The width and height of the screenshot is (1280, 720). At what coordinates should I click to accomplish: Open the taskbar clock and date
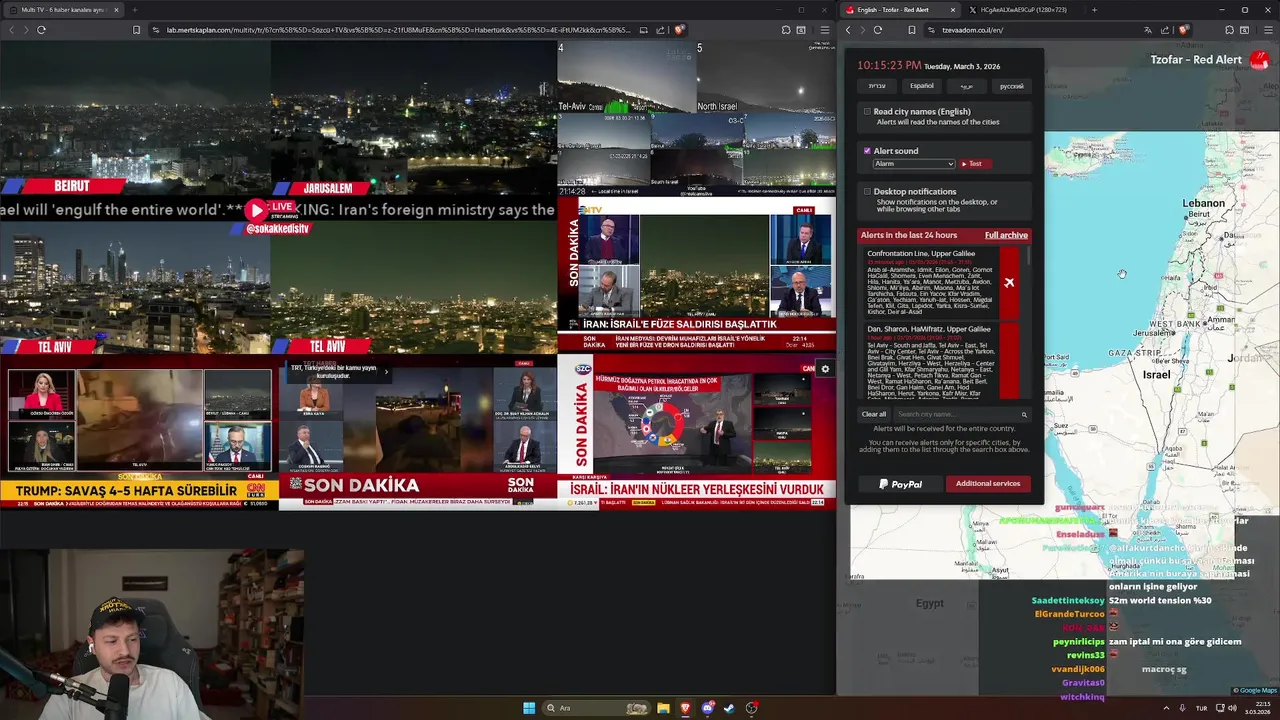(1257, 708)
